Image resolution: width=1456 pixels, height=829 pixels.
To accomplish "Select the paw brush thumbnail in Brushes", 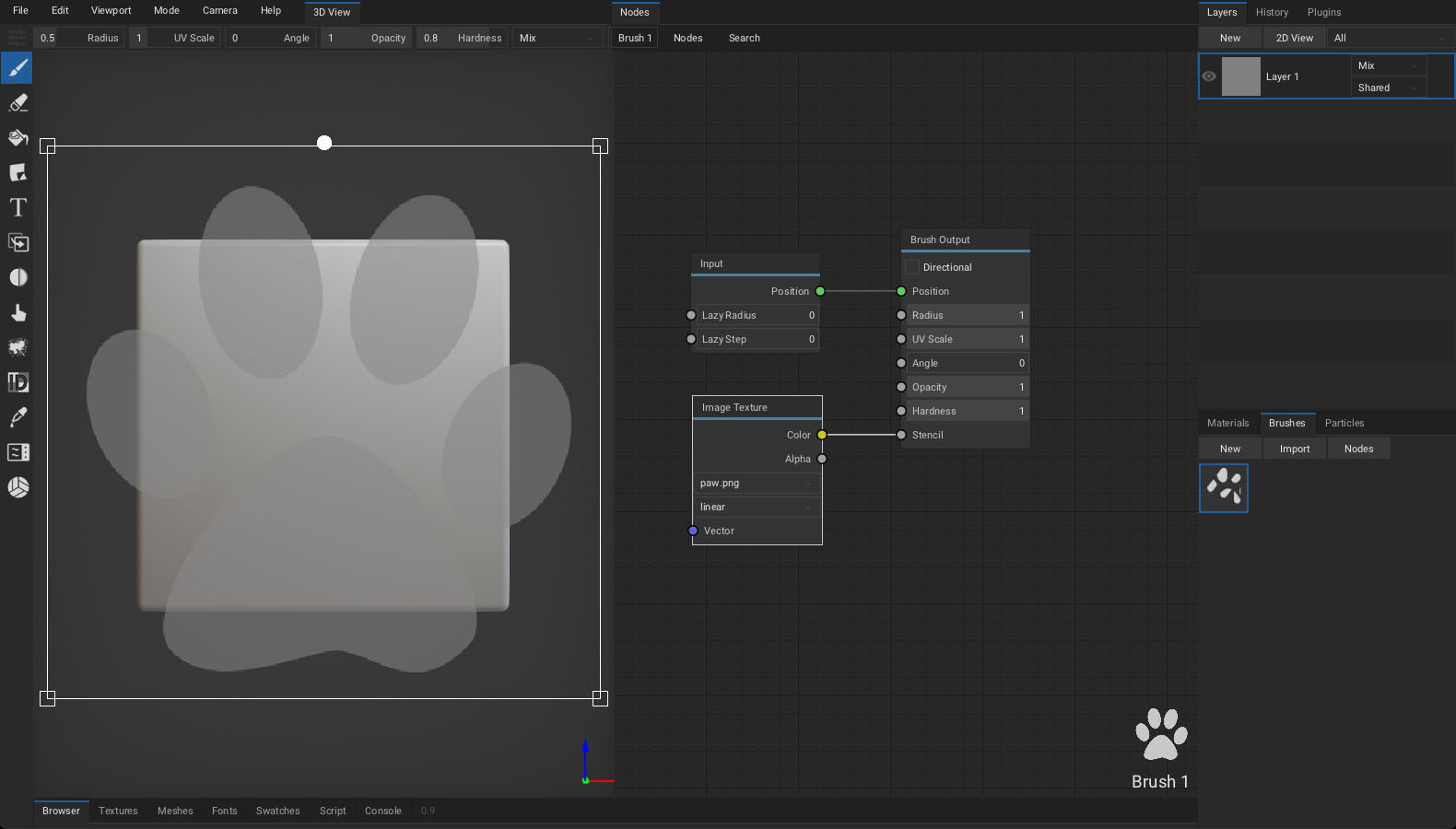I will (1224, 488).
